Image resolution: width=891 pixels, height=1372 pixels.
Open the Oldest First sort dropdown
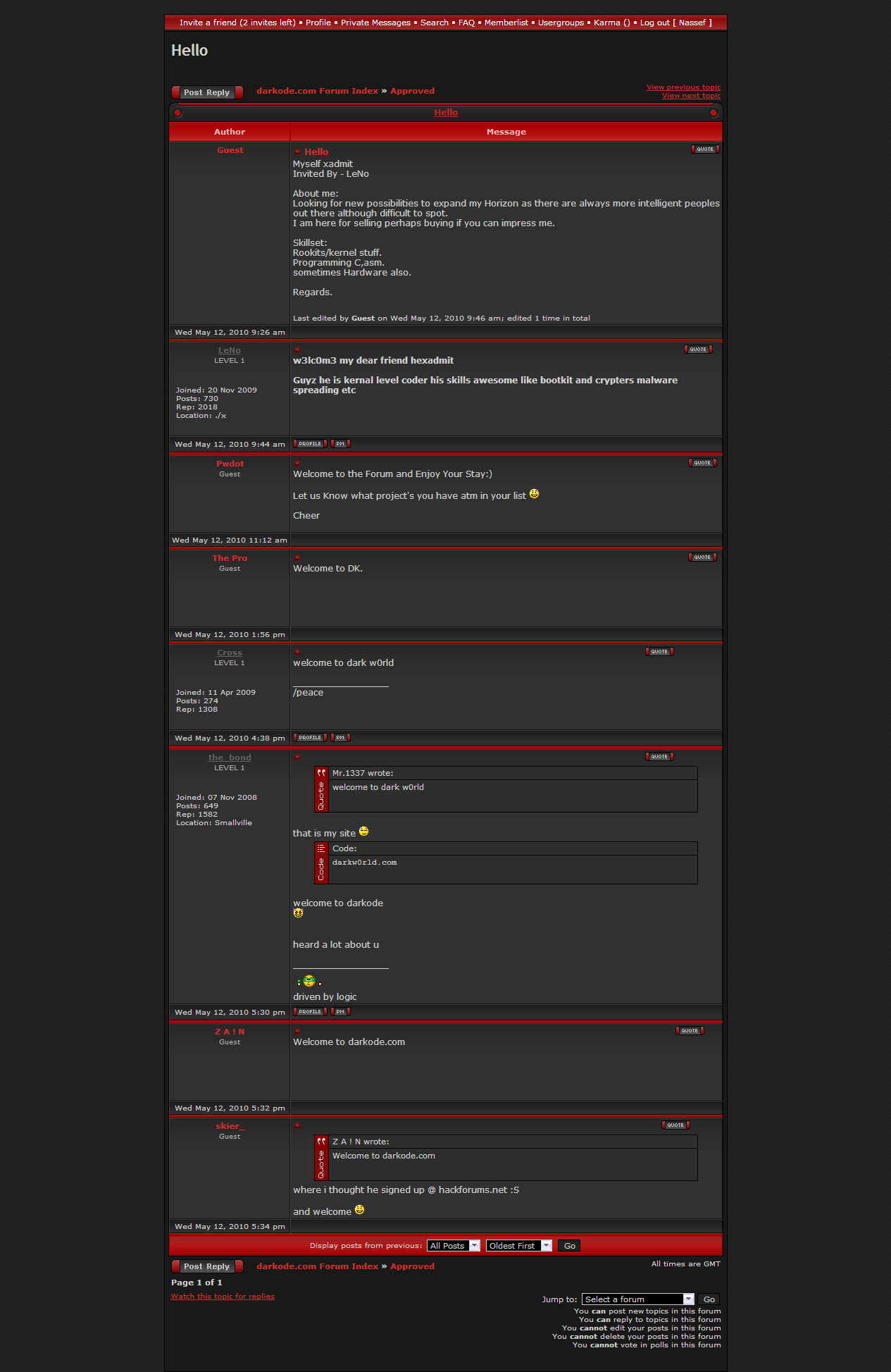pos(518,1246)
